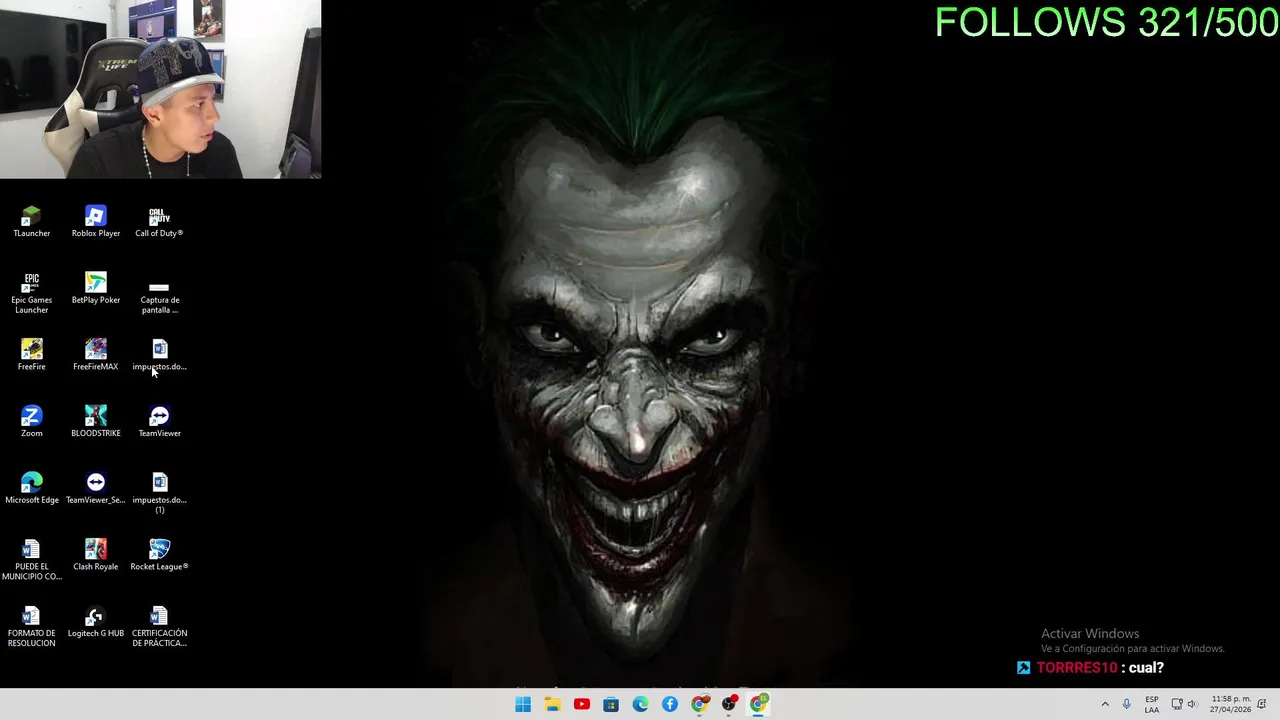Open the TLauncher desktop shortcut

31,222
